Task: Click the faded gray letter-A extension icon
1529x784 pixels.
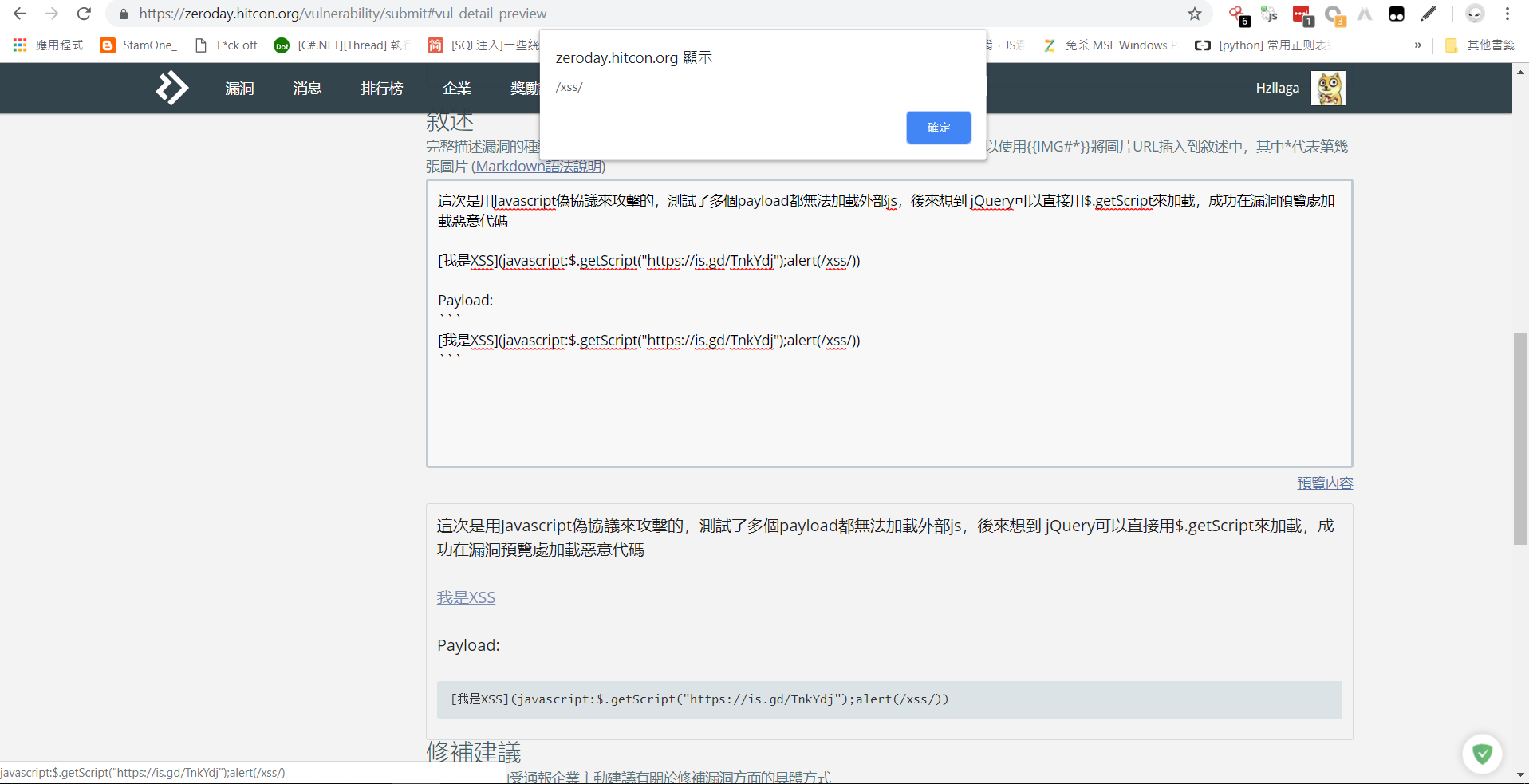Action: click(x=1365, y=14)
